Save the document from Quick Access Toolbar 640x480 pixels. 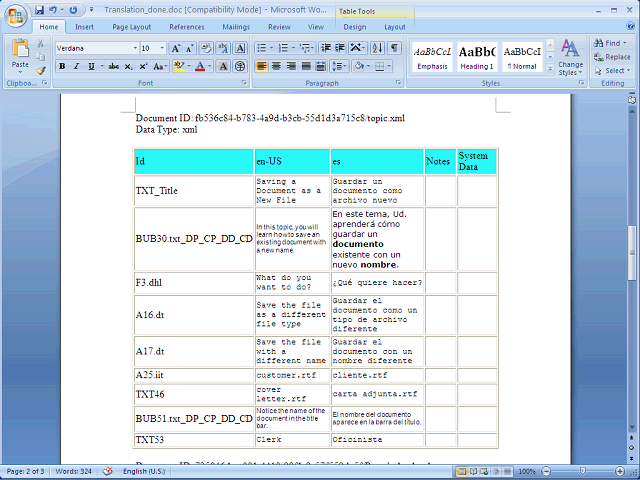click(x=39, y=10)
